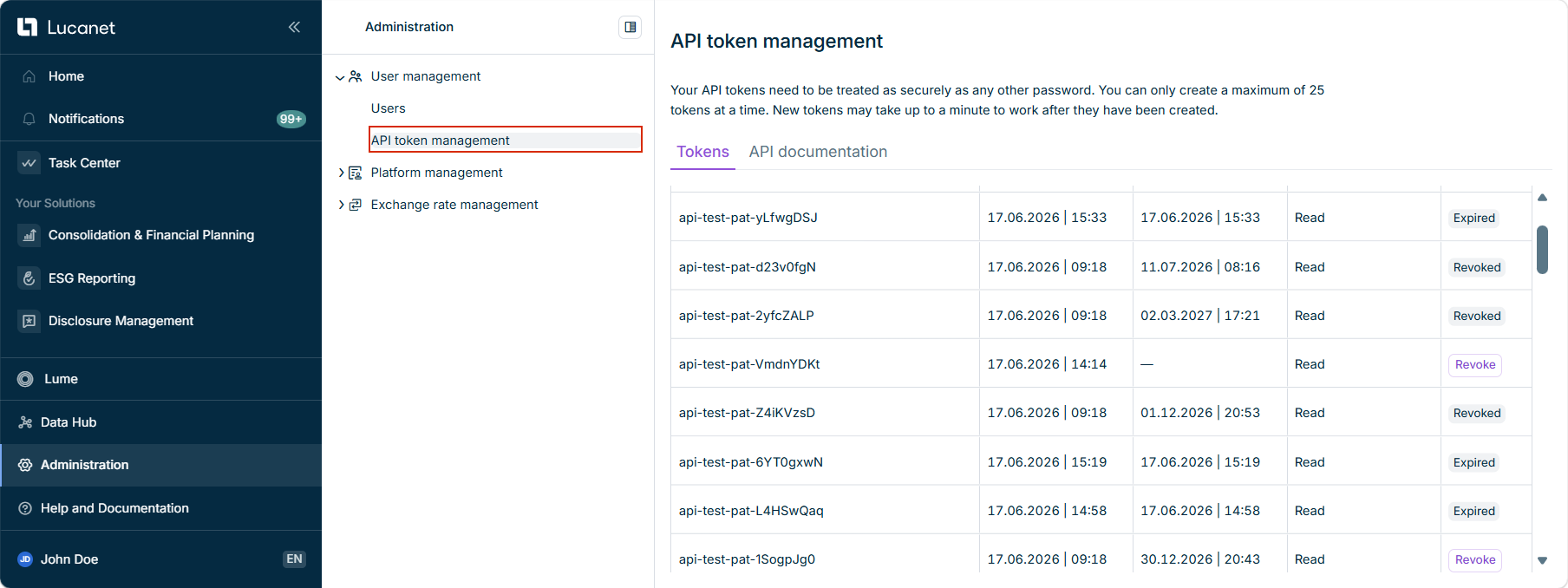Select API token management tree item
The width and height of the screenshot is (1568, 588).
point(506,140)
